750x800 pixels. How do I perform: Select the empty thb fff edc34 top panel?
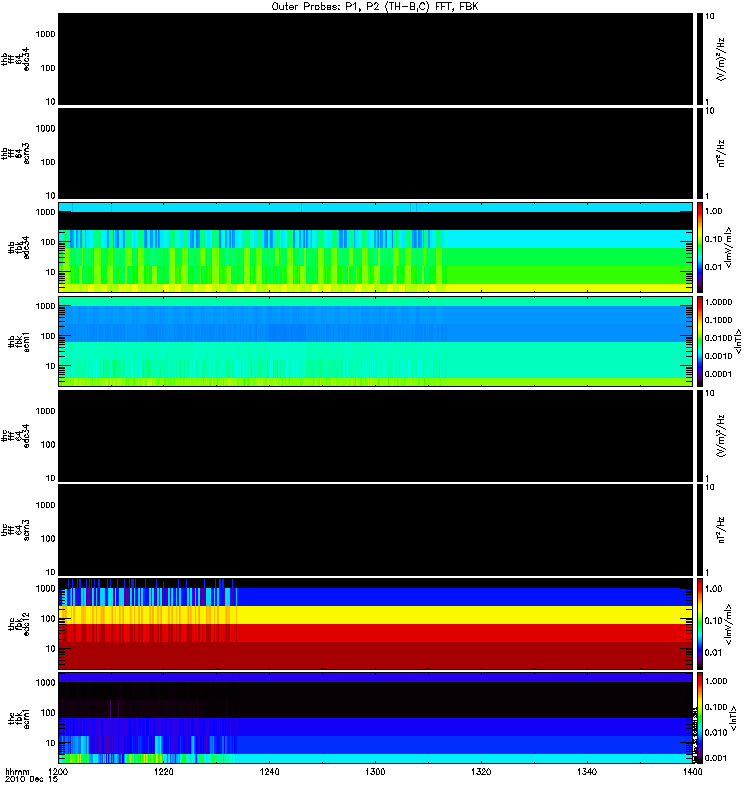click(375, 59)
